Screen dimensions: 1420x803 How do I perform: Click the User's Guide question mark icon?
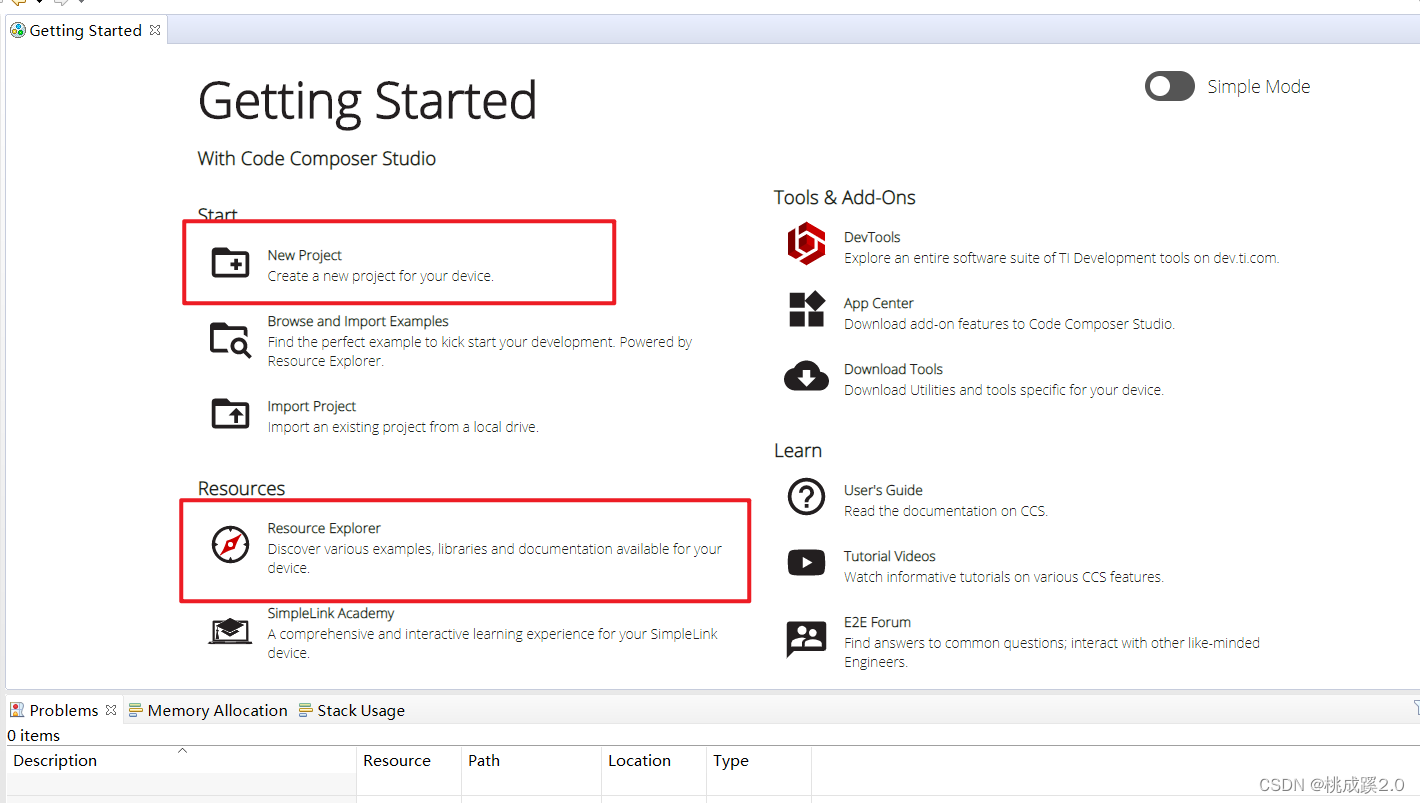coord(806,496)
